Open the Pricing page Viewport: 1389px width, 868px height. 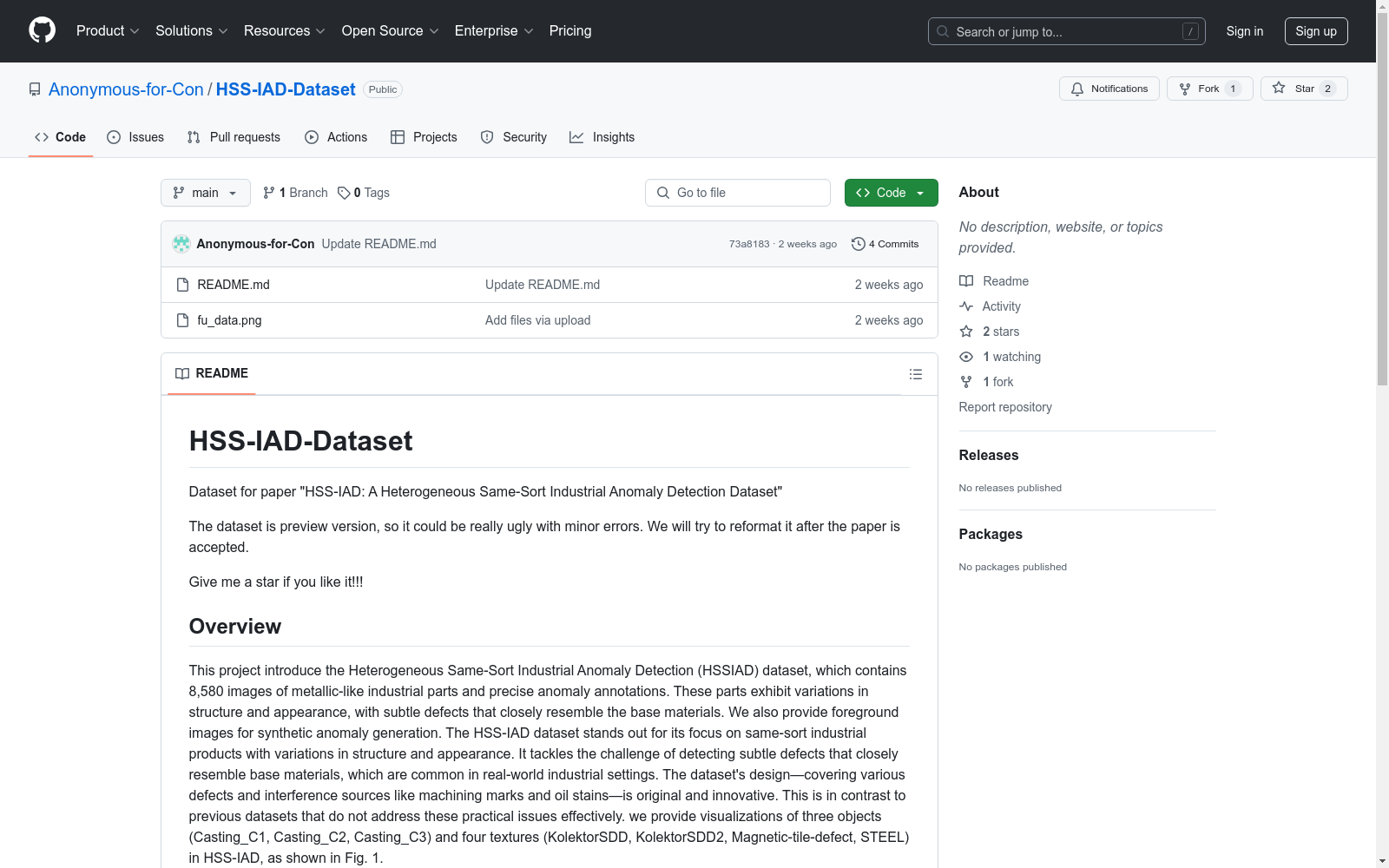(x=570, y=31)
